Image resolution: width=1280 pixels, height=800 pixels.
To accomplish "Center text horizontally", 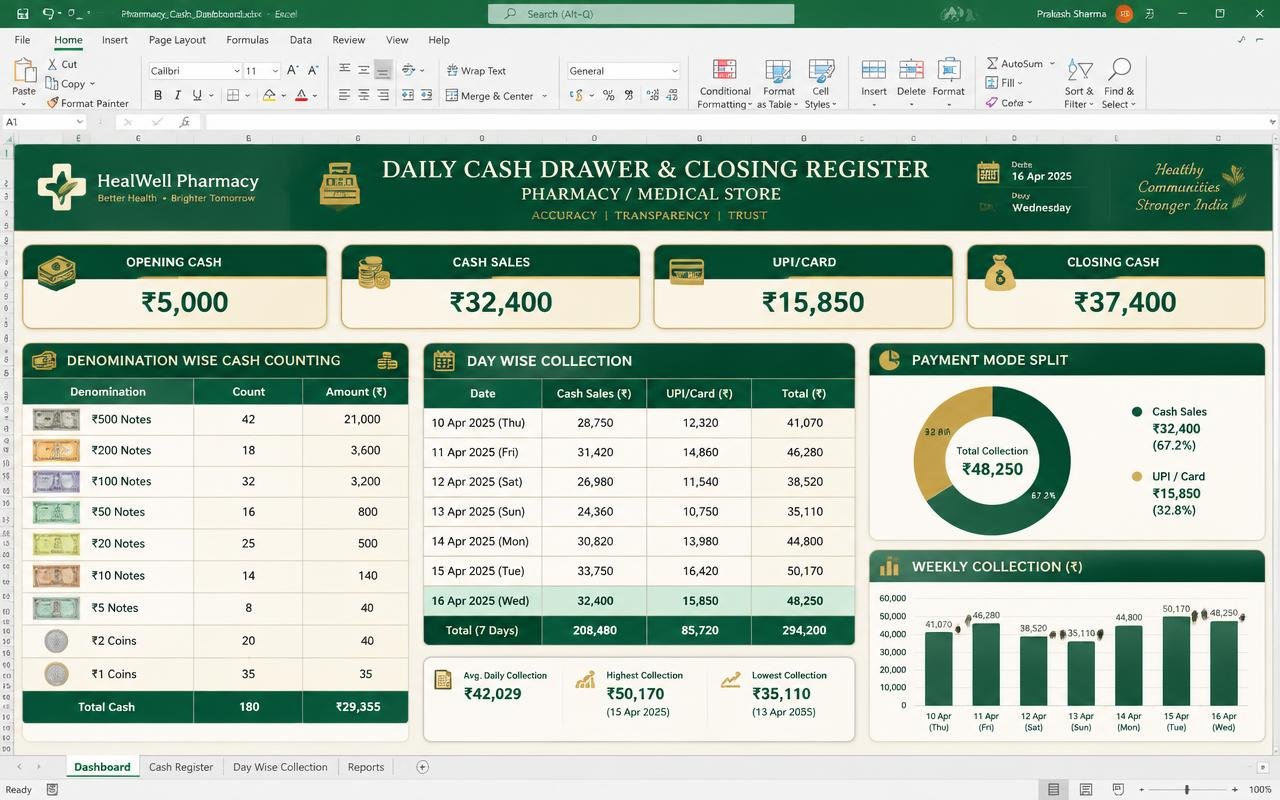I will click(x=363, y=95).
